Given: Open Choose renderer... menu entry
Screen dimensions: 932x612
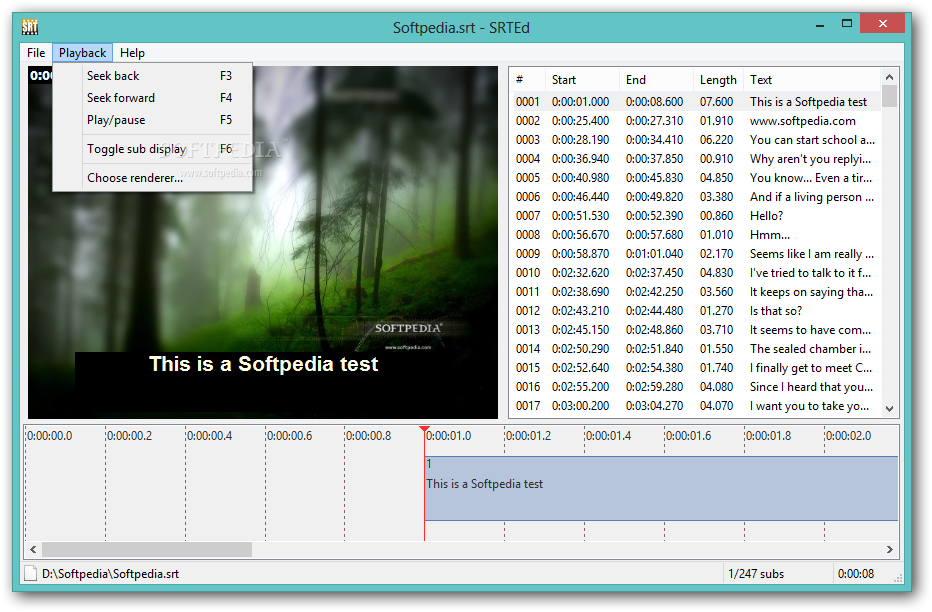Looking at the screenshot, I should coord(153,178).
